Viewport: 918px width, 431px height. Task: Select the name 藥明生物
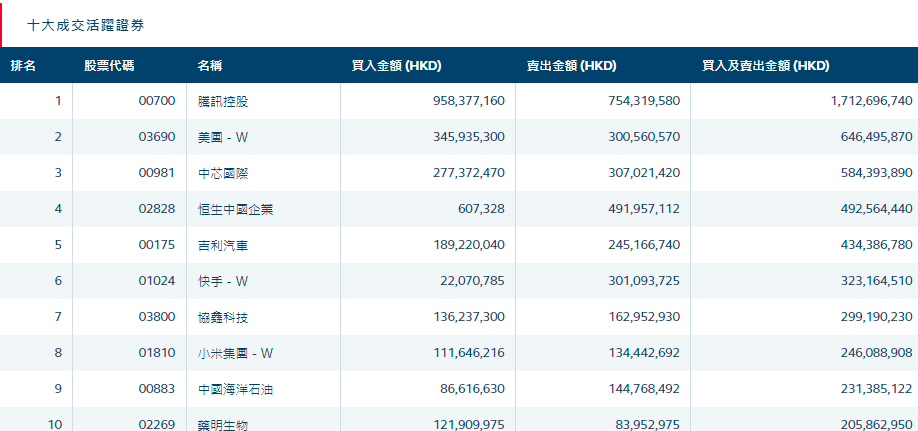223,425
